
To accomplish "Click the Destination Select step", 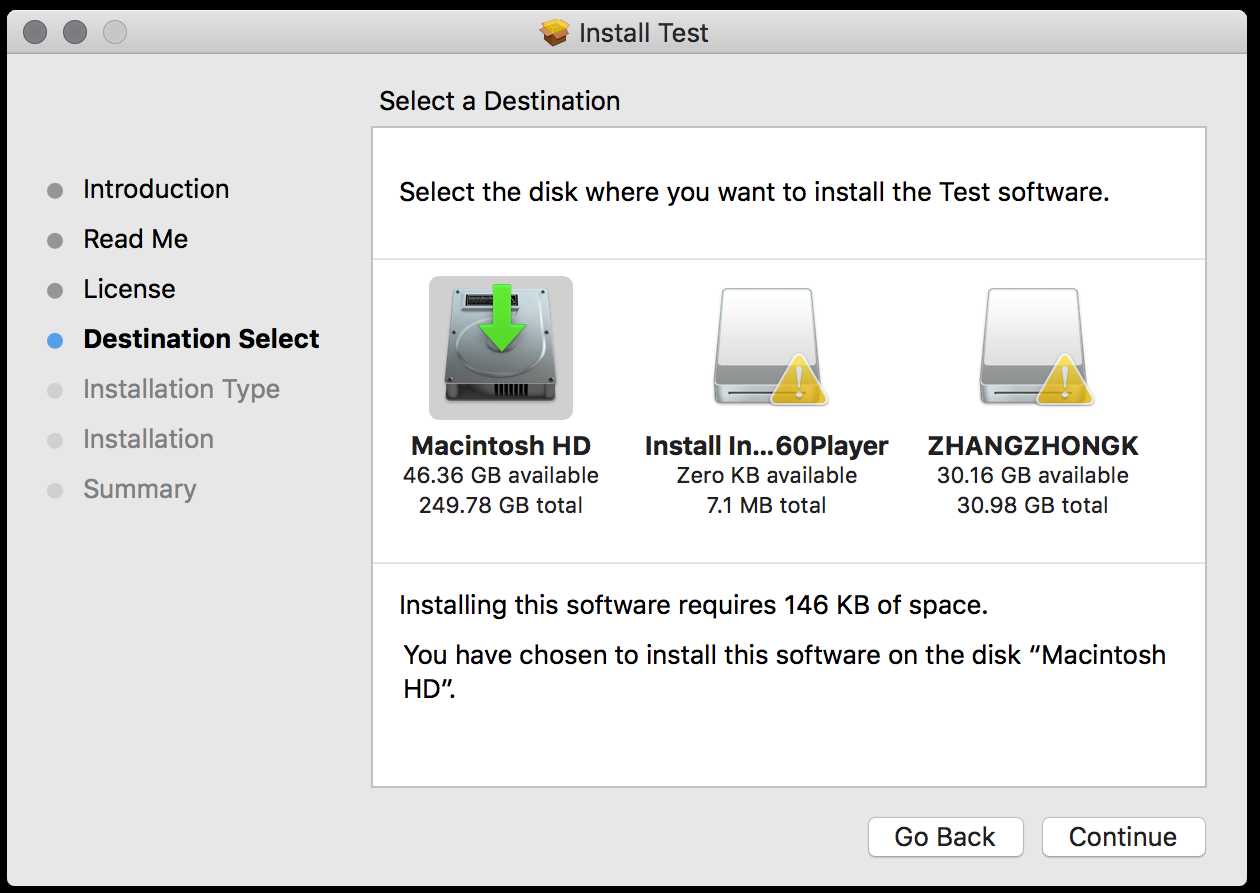I will point(201,339).
